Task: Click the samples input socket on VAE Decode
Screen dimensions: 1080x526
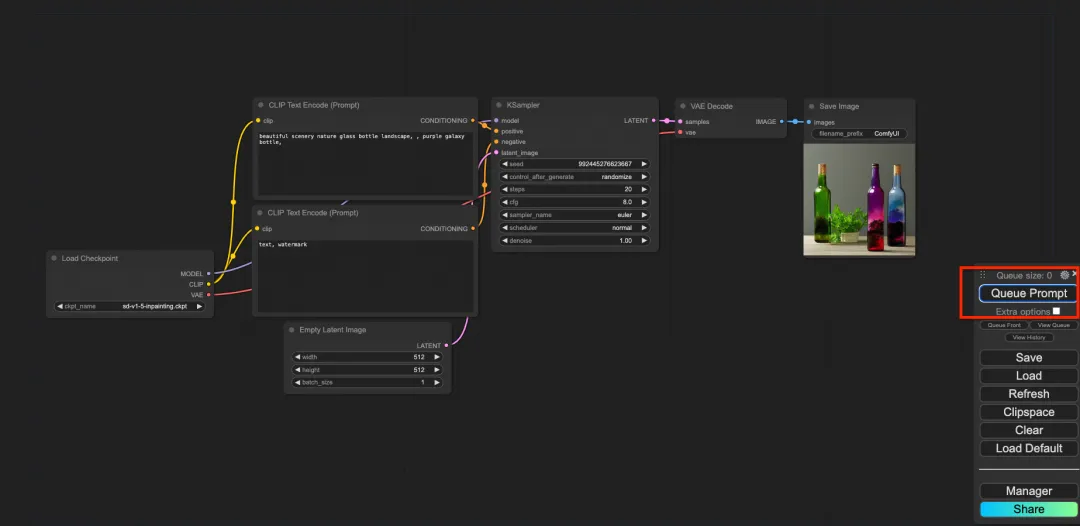Action: pyautogui.click(x=680, y=121)
